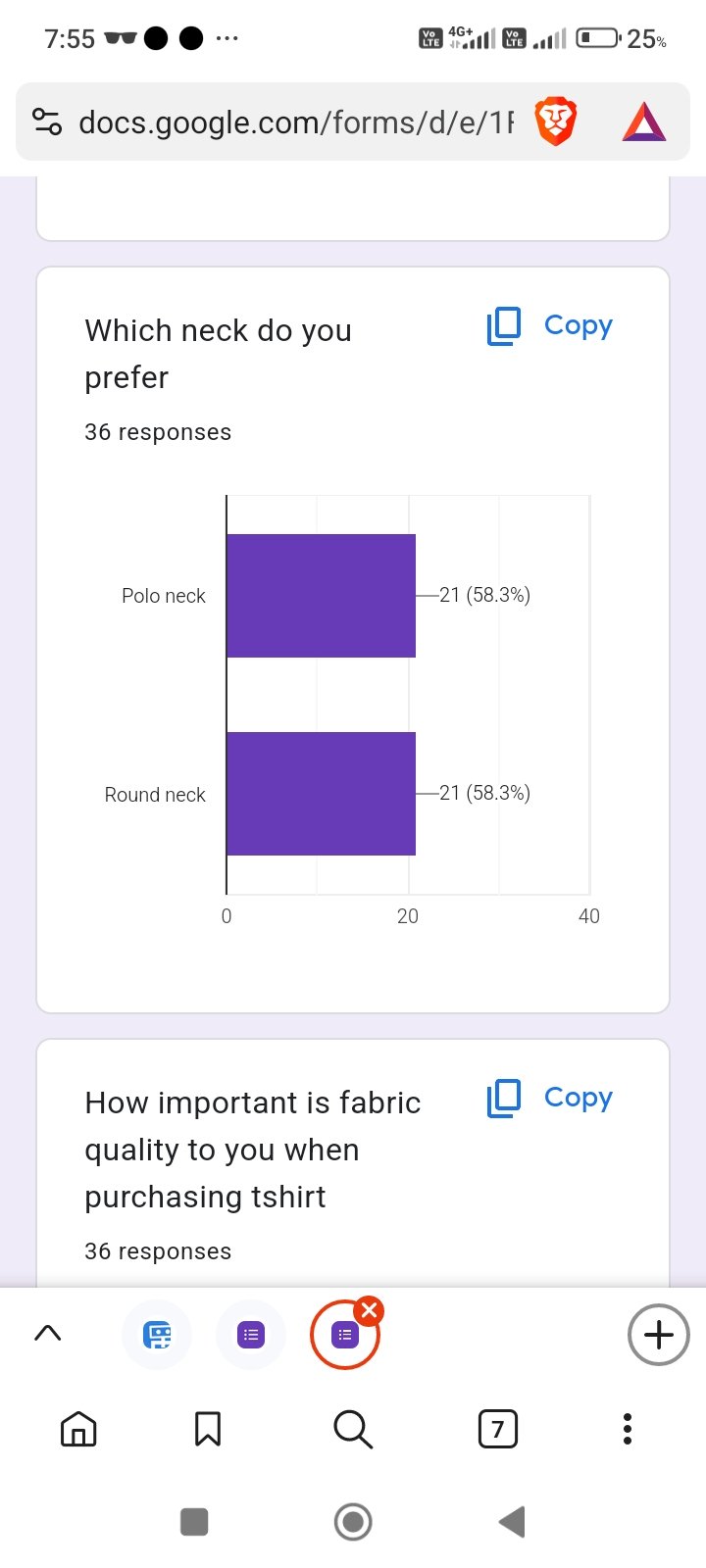This screenshot has width=706, height=1568.
Task: Click the URL address field
Action: click(x=294, y=122)
